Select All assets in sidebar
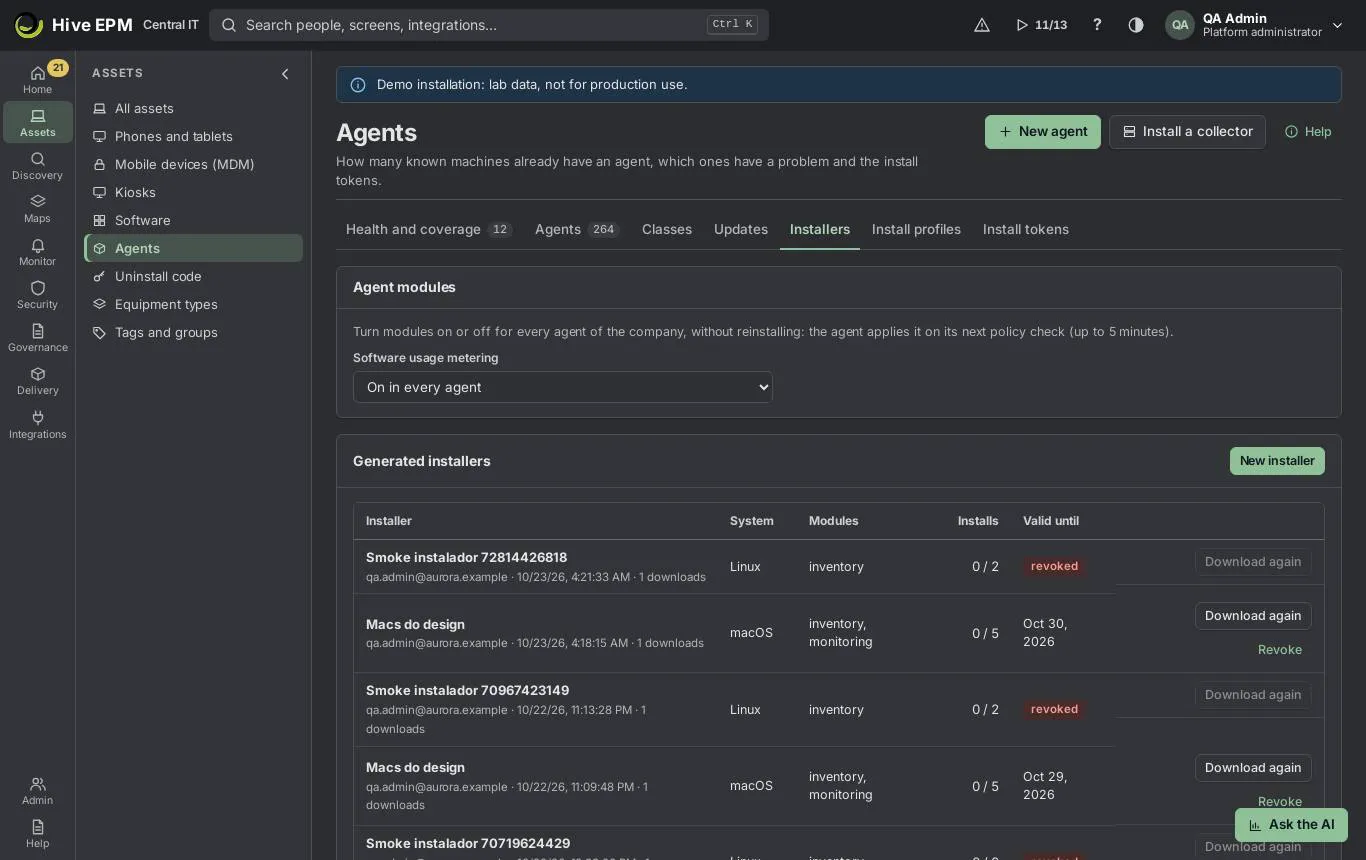Viewport: 1366px width, 860px height. click(x=194, y=108)
